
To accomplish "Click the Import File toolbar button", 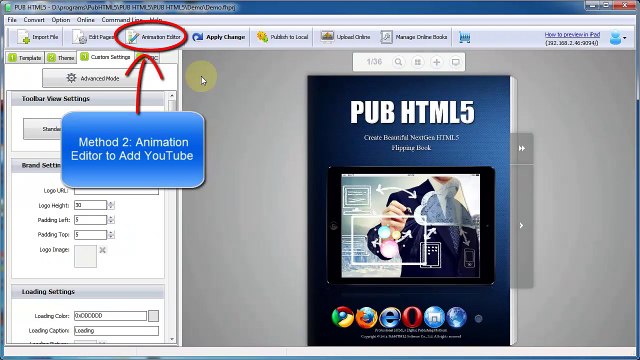I will 38,37.
